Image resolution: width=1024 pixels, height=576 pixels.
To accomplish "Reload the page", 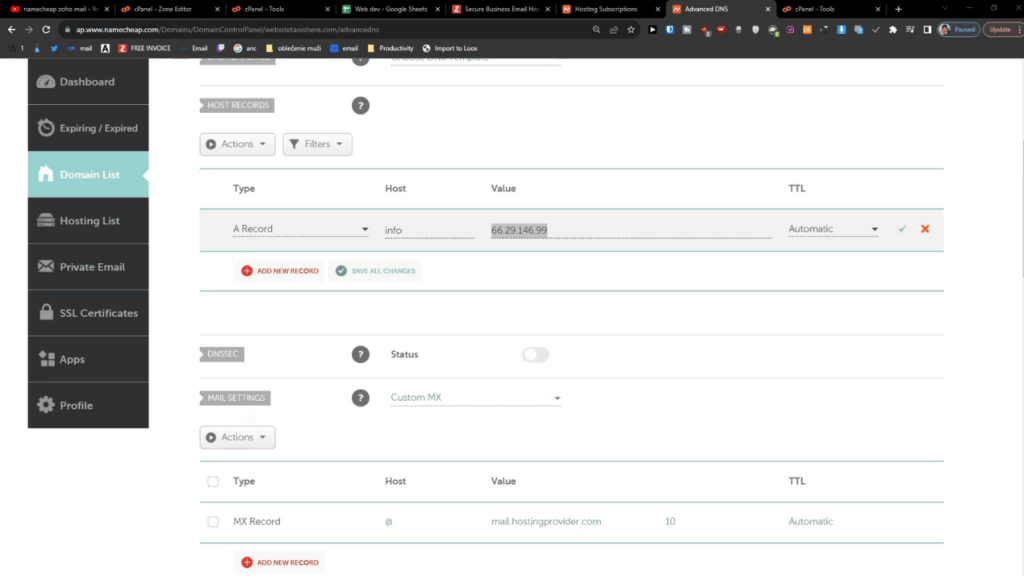I will click(x=46, y=29).
